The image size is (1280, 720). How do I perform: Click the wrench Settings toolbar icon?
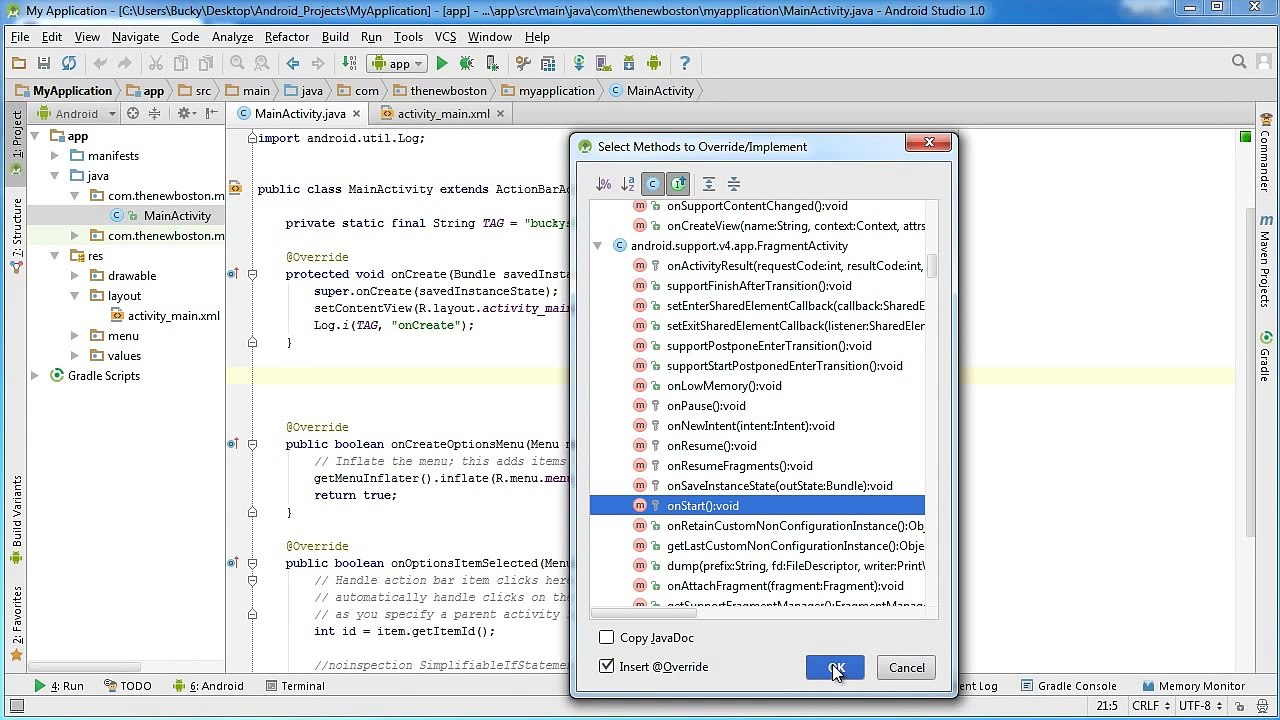[x=523, y=63]
